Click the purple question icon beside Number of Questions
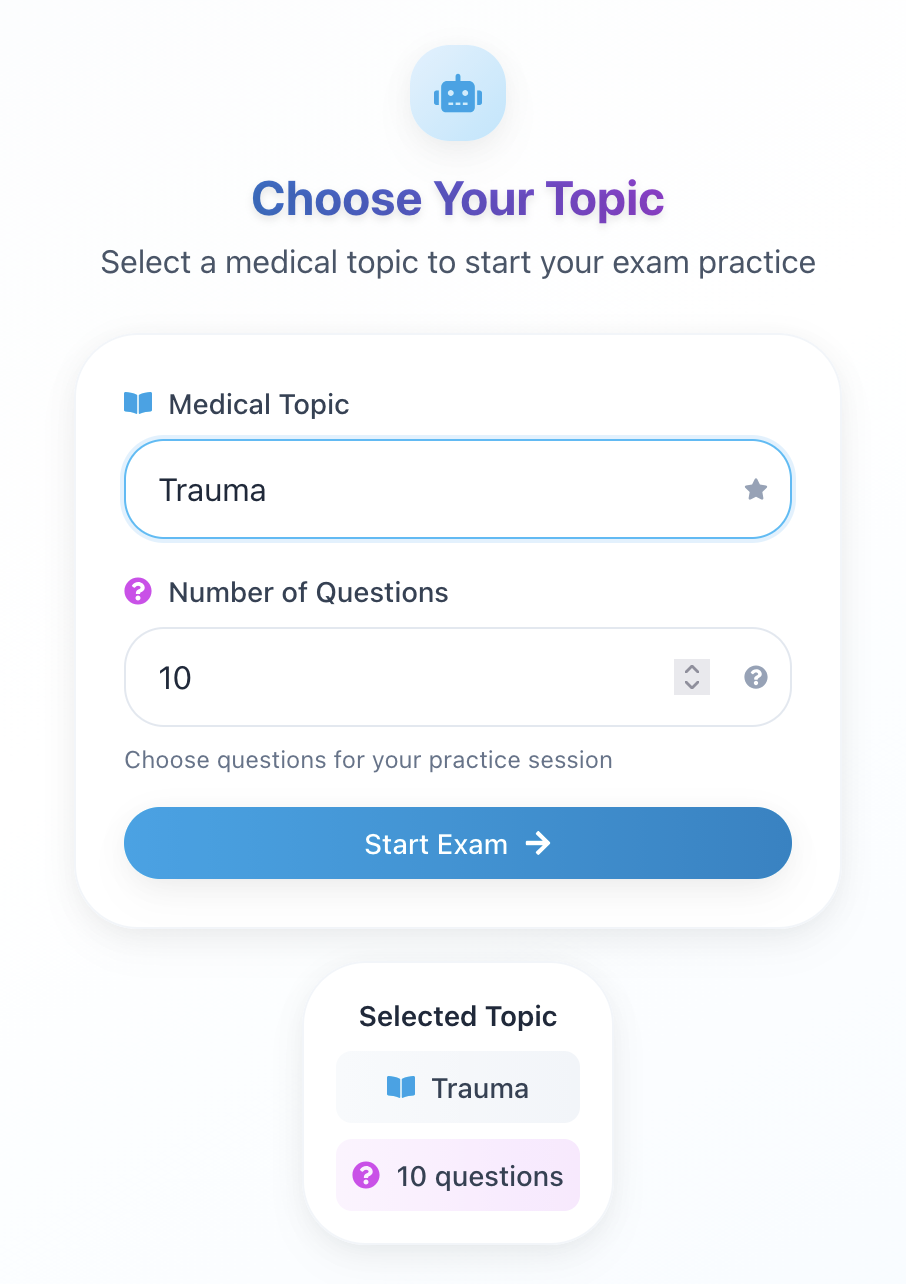This screenshot has width=906, height=1284. (x=137, y=592)
